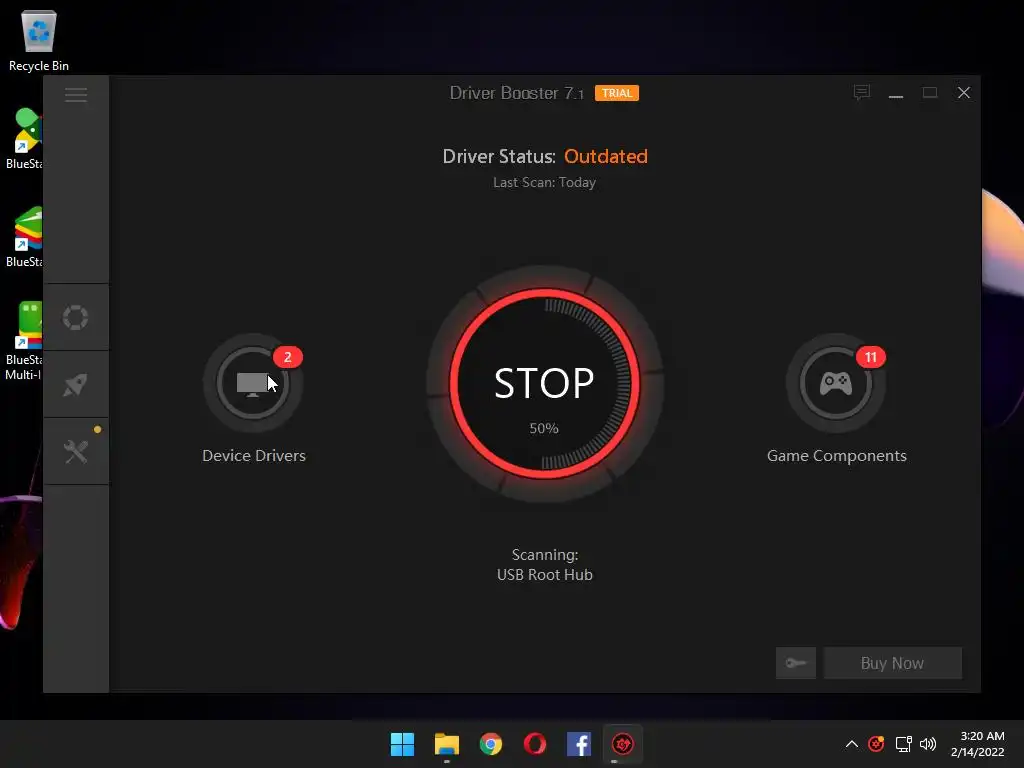The height and width of the screenshot is (768, 1024).
Task: Click the license key icon button
Action: pos(795,663)
